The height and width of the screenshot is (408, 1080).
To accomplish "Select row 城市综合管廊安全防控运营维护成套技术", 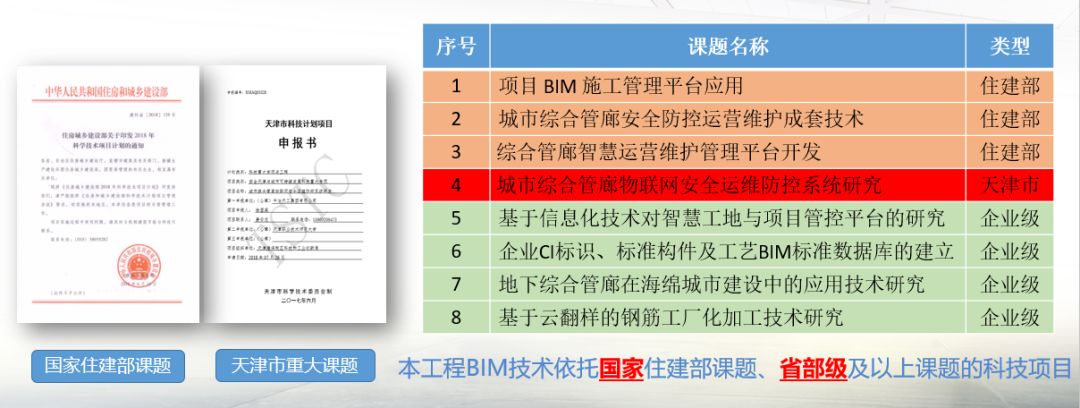I will pyautogui.click(x=738, y=119).
